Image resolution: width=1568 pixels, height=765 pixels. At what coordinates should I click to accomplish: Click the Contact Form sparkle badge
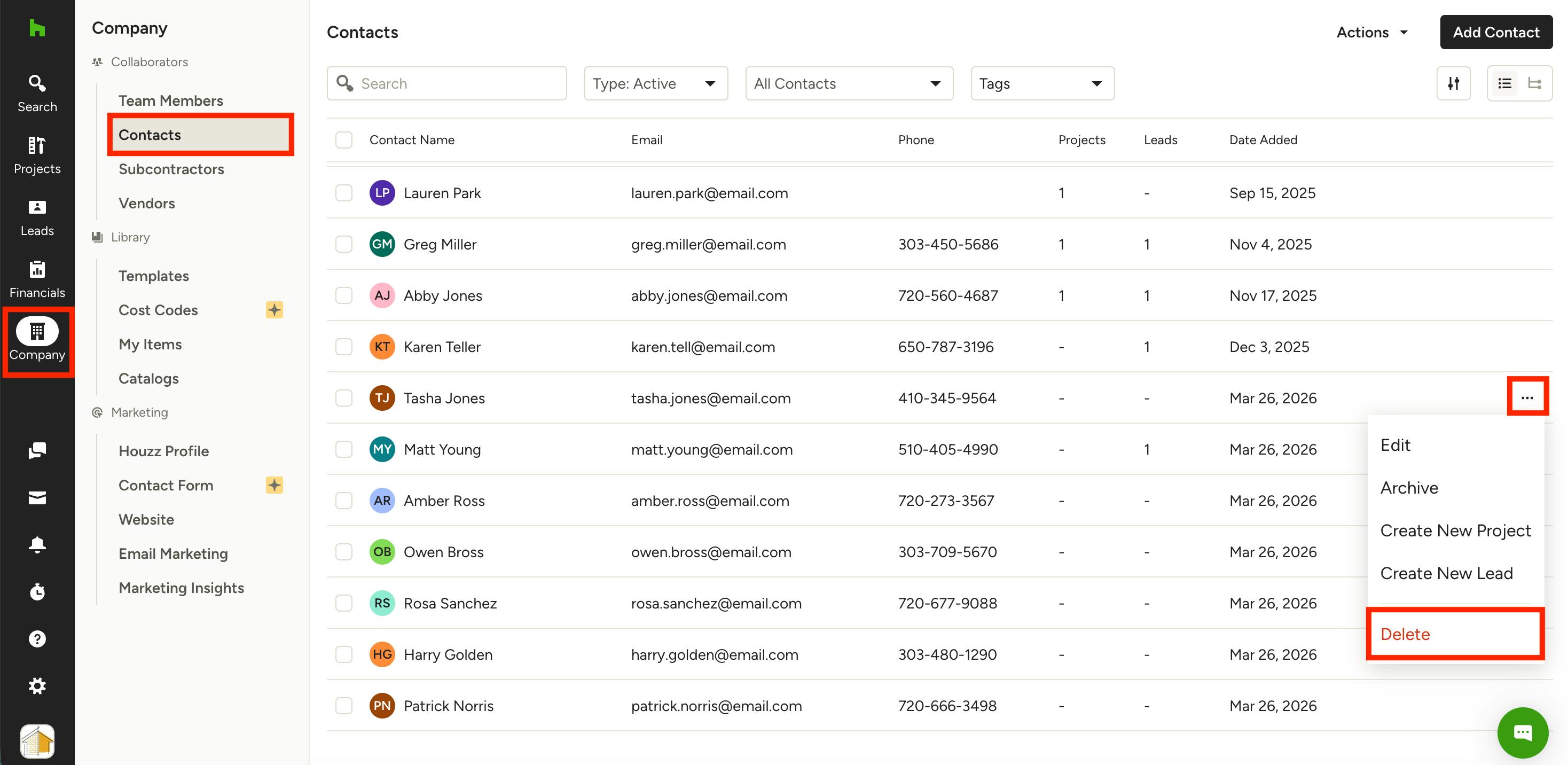pos(275,486)
